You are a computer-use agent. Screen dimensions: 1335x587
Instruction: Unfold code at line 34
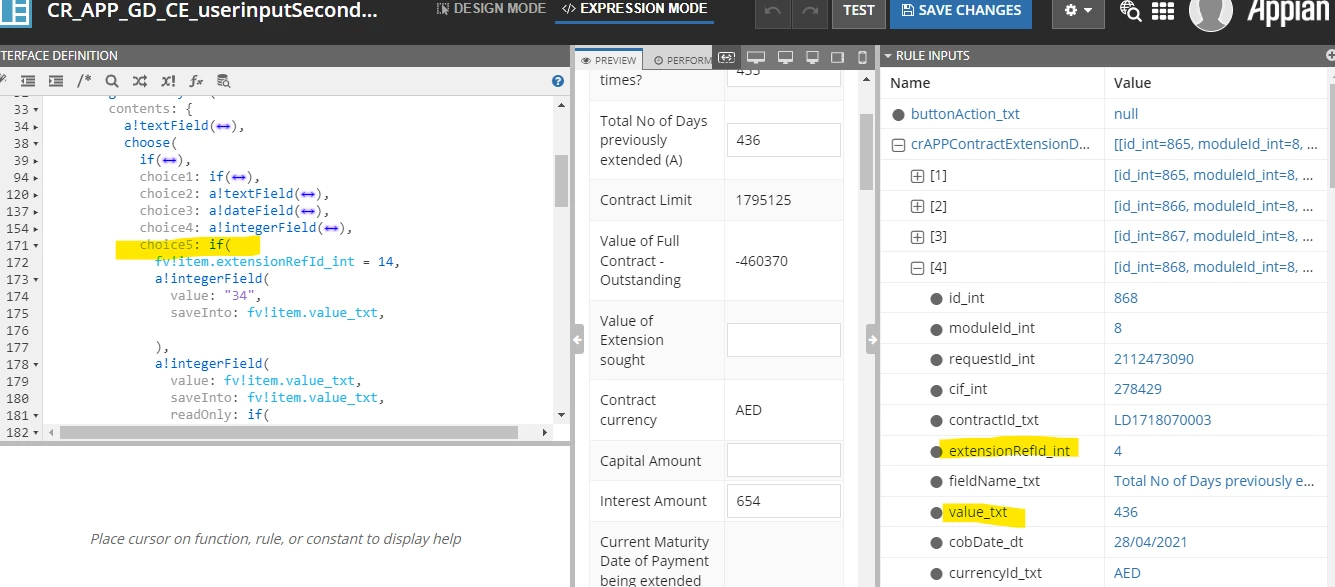click(36, 127)
